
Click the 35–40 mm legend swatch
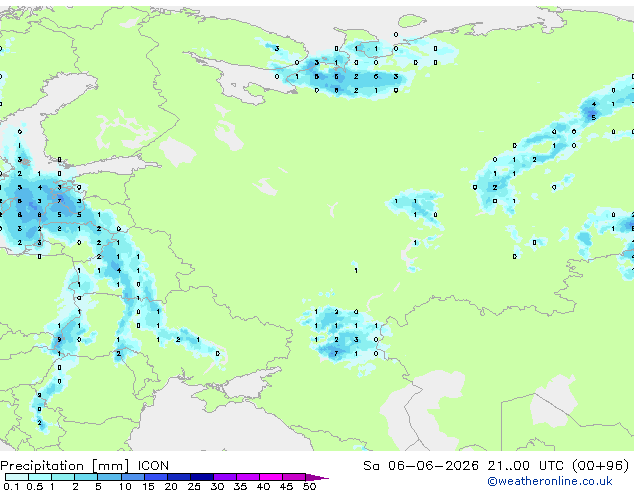[x=247, y=477]
